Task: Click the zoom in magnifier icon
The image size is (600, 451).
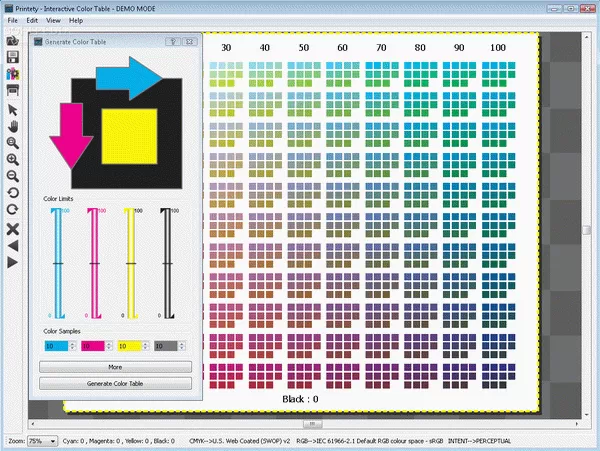Action: [x=13, y=160]
